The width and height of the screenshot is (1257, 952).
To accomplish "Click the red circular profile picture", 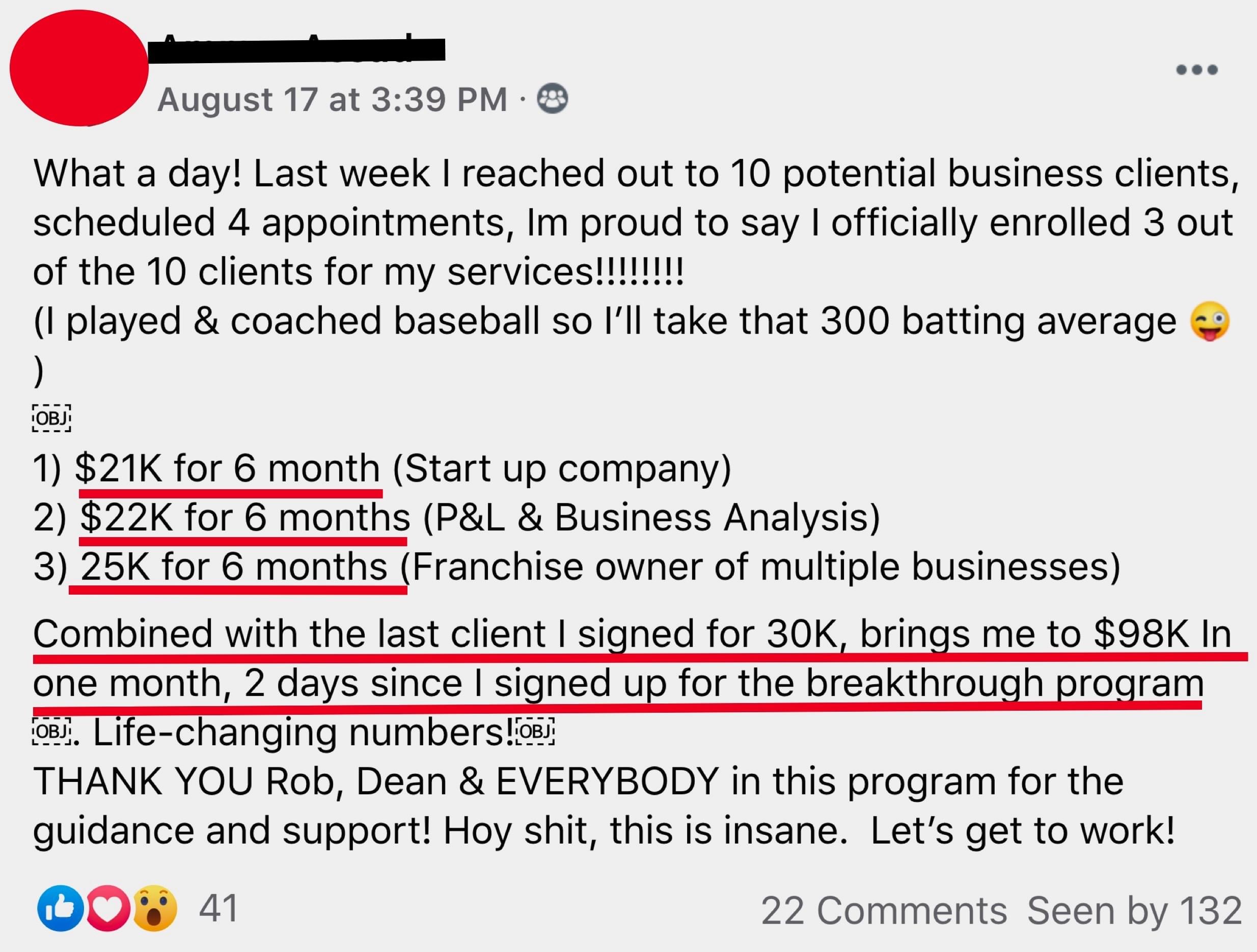I will pos(79,68).
